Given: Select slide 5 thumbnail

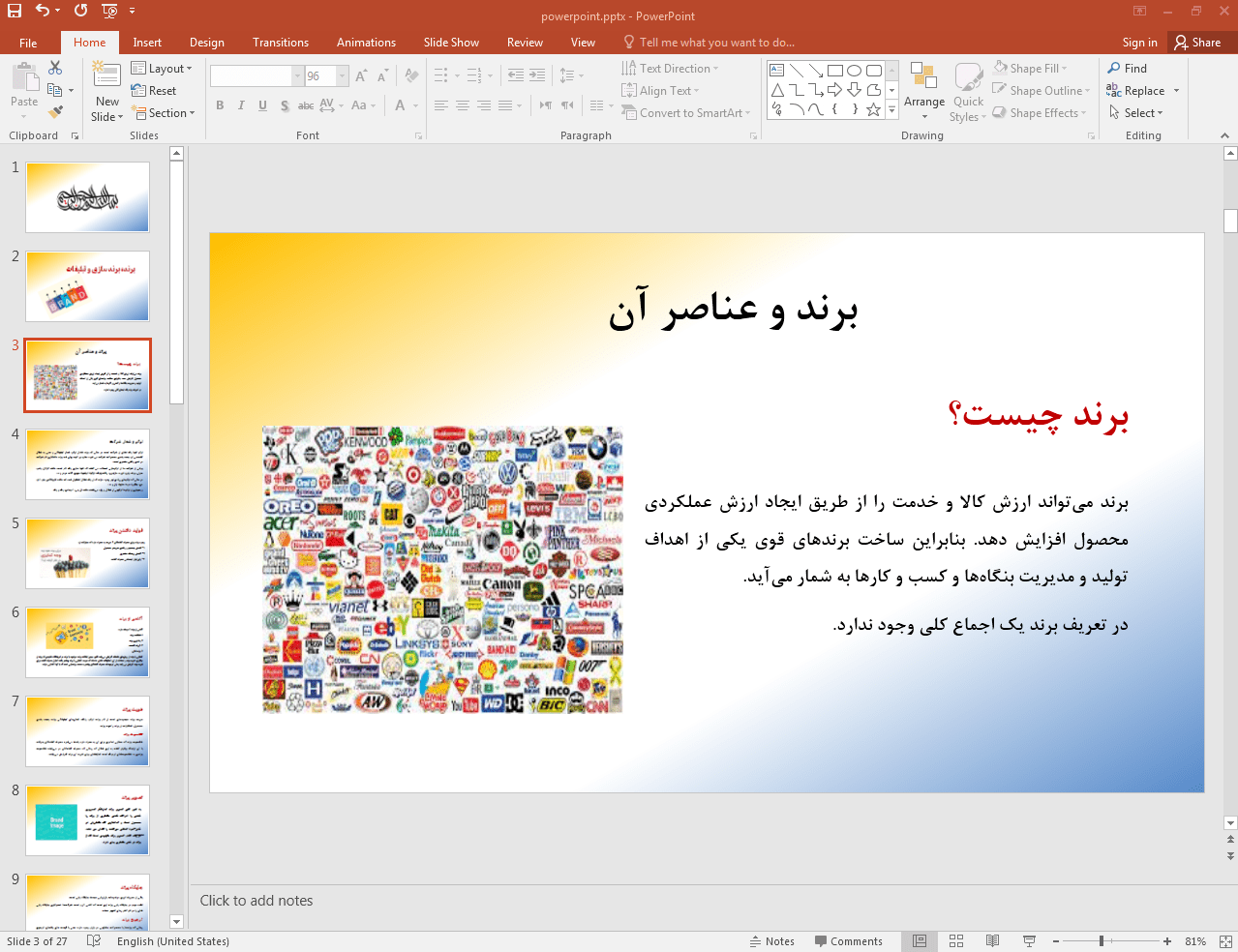Looking at the screenshot, I should click(x=87, y=553).
